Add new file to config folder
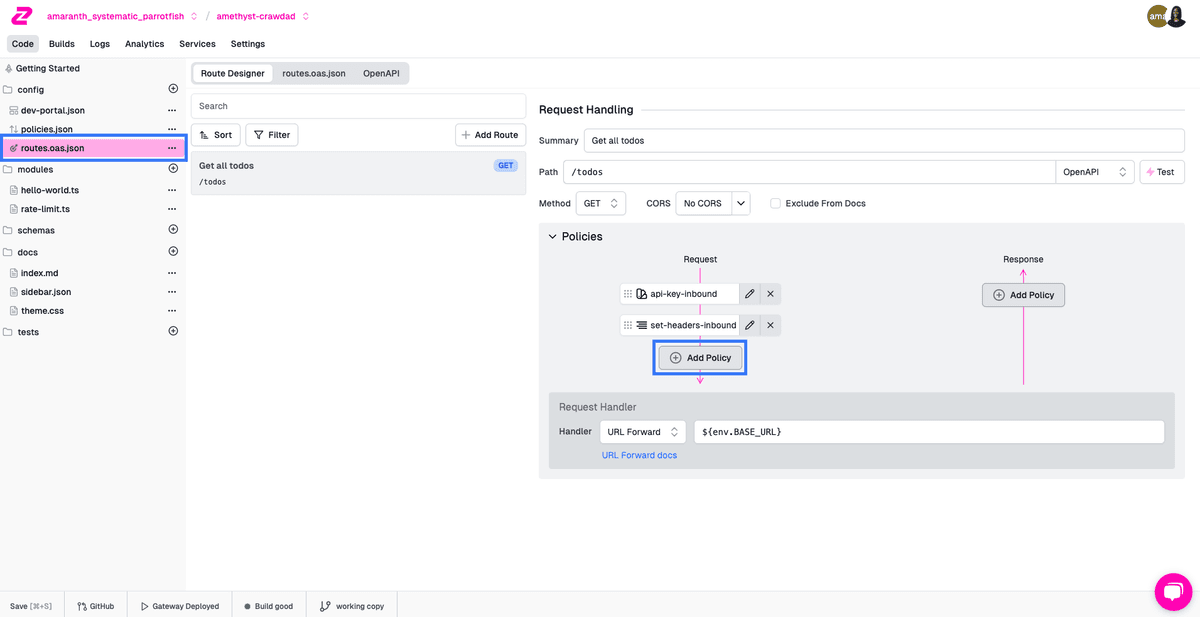This screenshot has height=617, width=1200. (173, 89)
